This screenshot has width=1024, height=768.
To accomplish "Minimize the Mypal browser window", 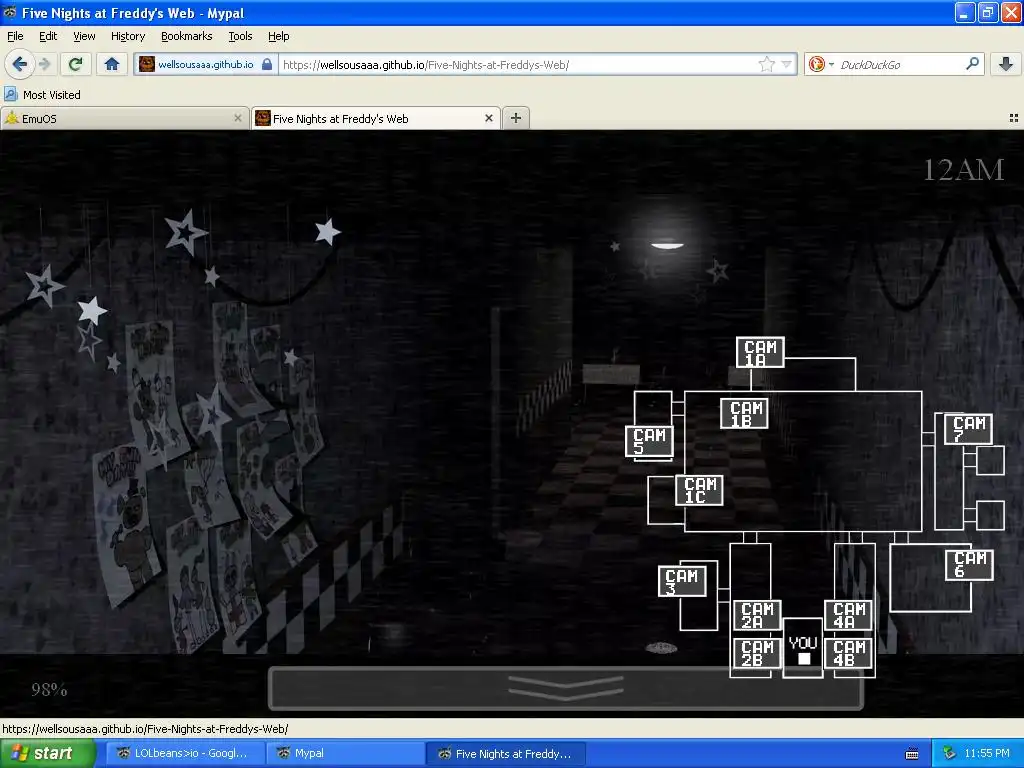I will pyautogui.click(x=965, y=12).
